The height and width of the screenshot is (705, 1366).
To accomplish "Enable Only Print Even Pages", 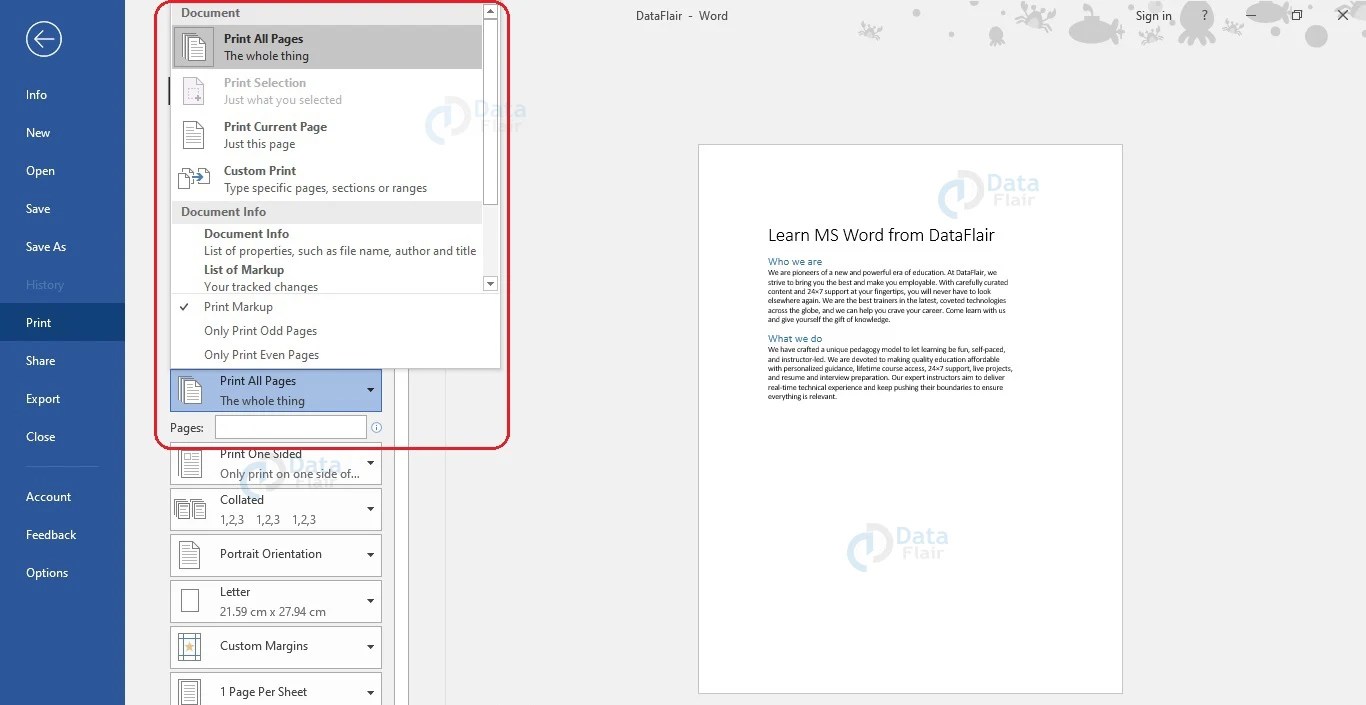I will [262, 354].
